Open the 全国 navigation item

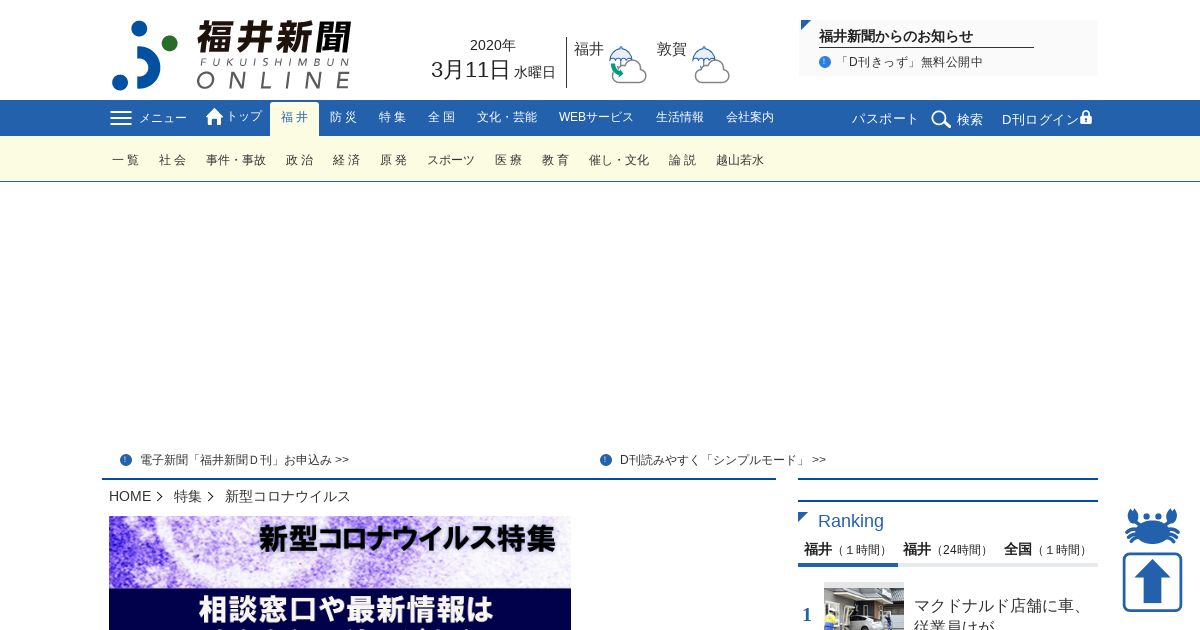441,117
